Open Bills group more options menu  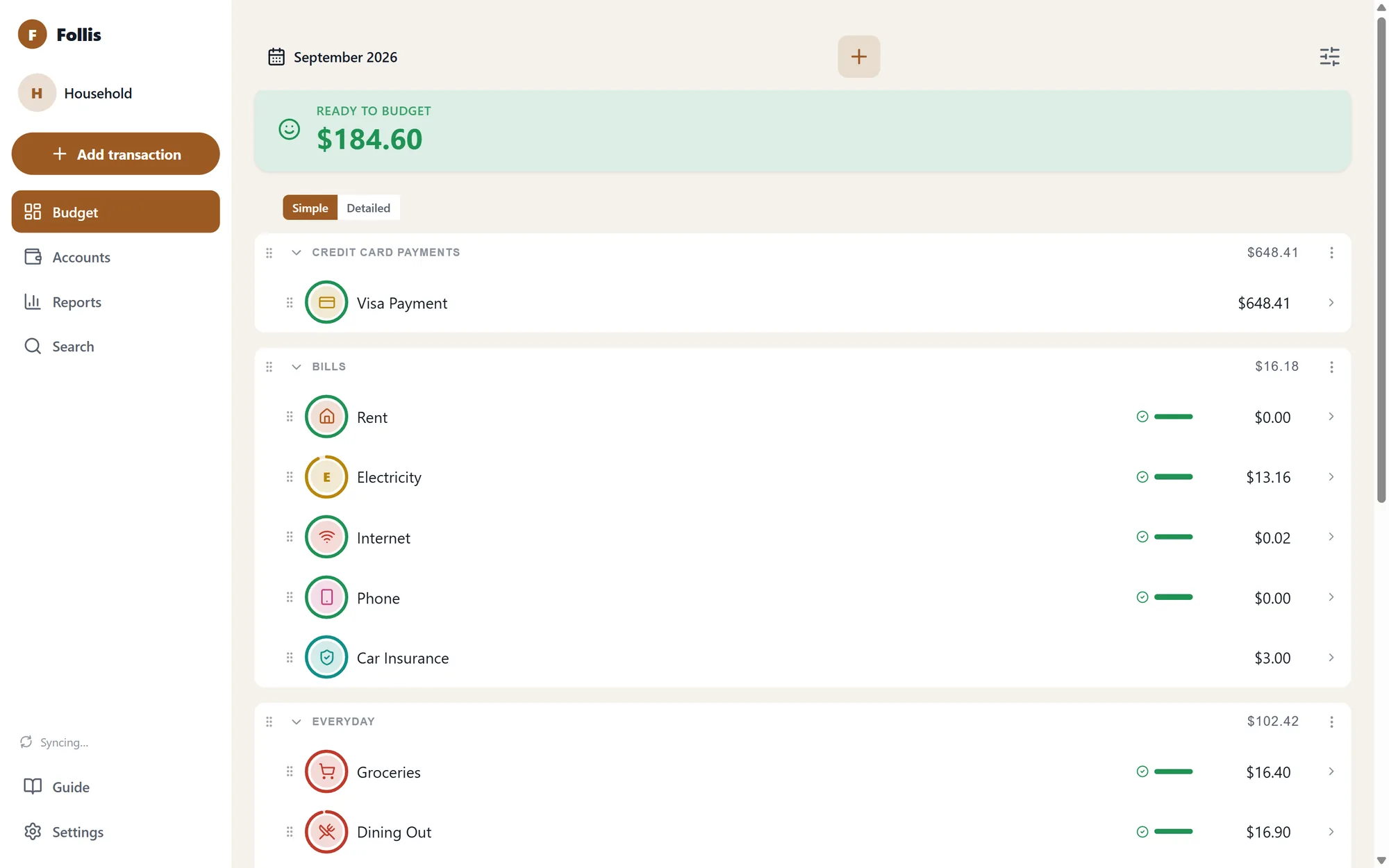1331,367
